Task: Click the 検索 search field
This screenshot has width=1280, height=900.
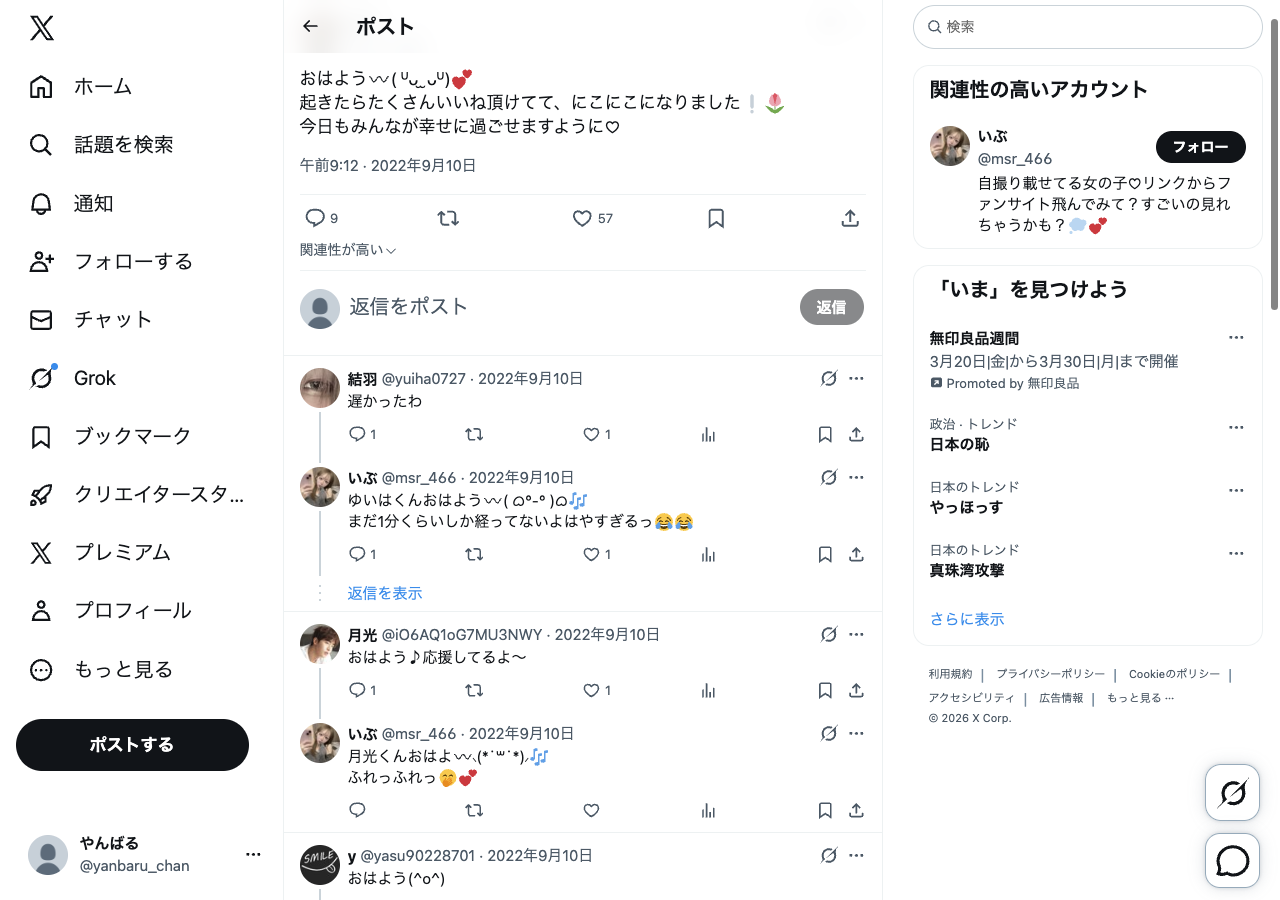Action: (1088, 27)
